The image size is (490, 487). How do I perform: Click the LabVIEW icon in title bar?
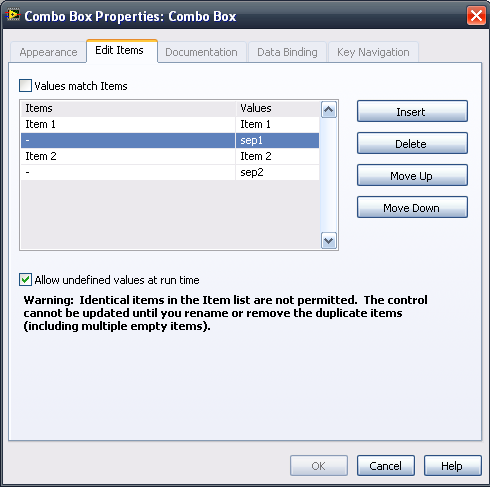coord(13,15)
